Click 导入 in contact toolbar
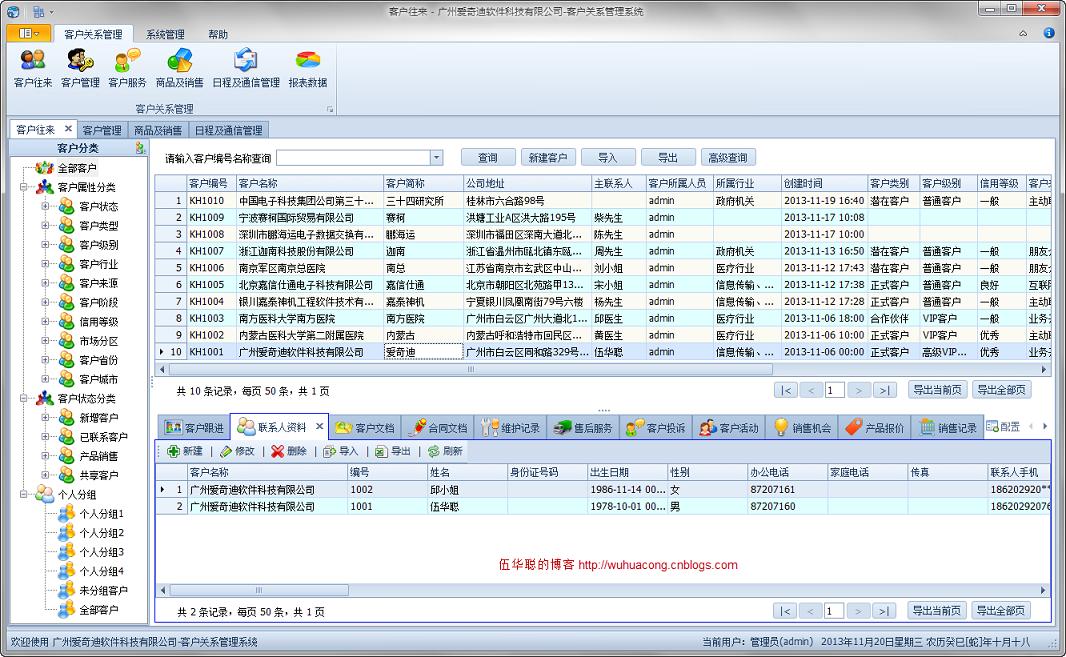This screenshot has width=1066, height=657. 341,451
